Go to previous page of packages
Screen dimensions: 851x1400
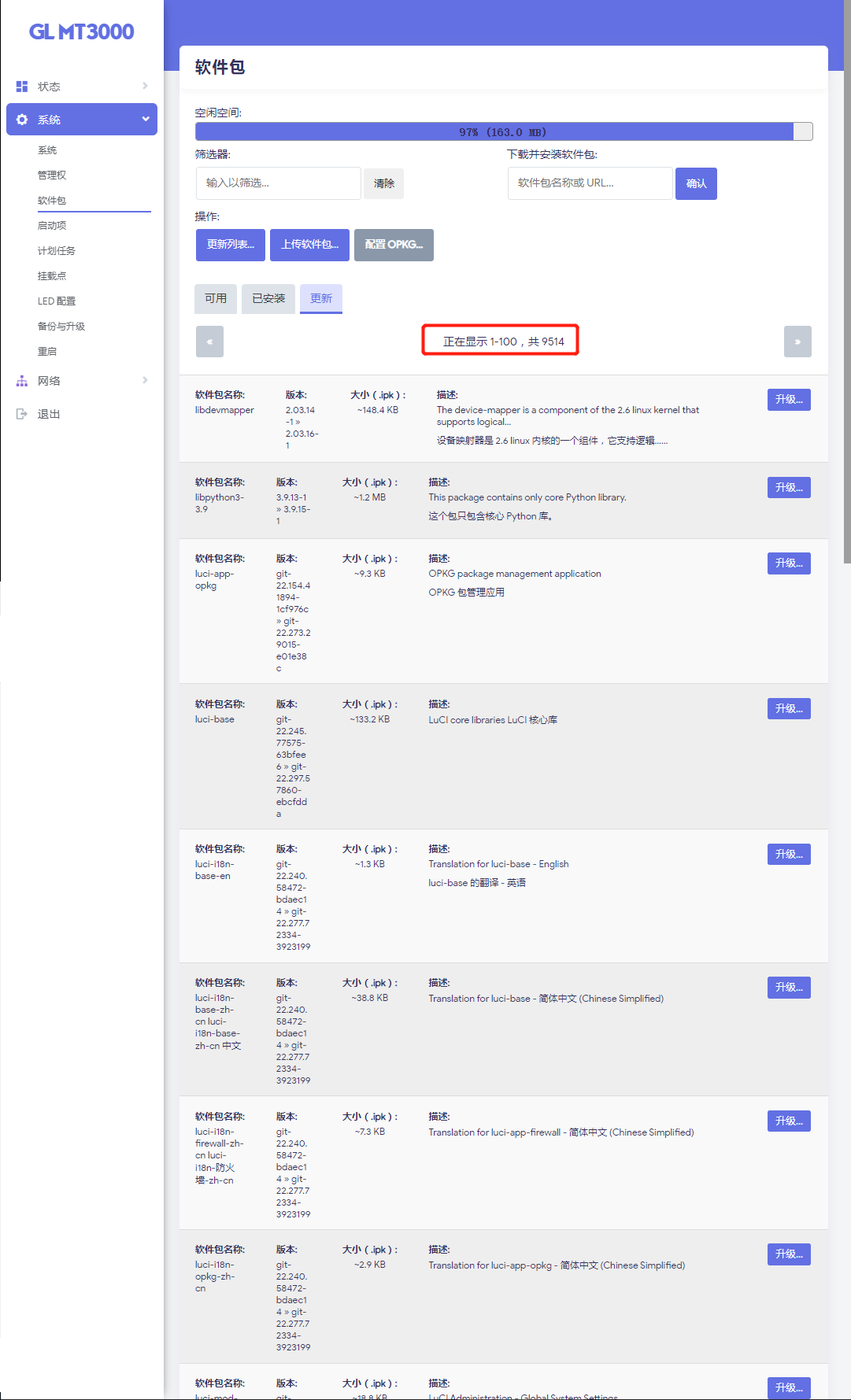(x=209, y=342)
